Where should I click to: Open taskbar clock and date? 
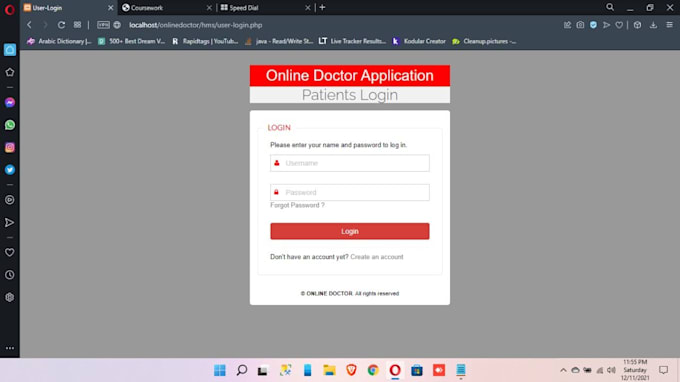coord(635,370)
